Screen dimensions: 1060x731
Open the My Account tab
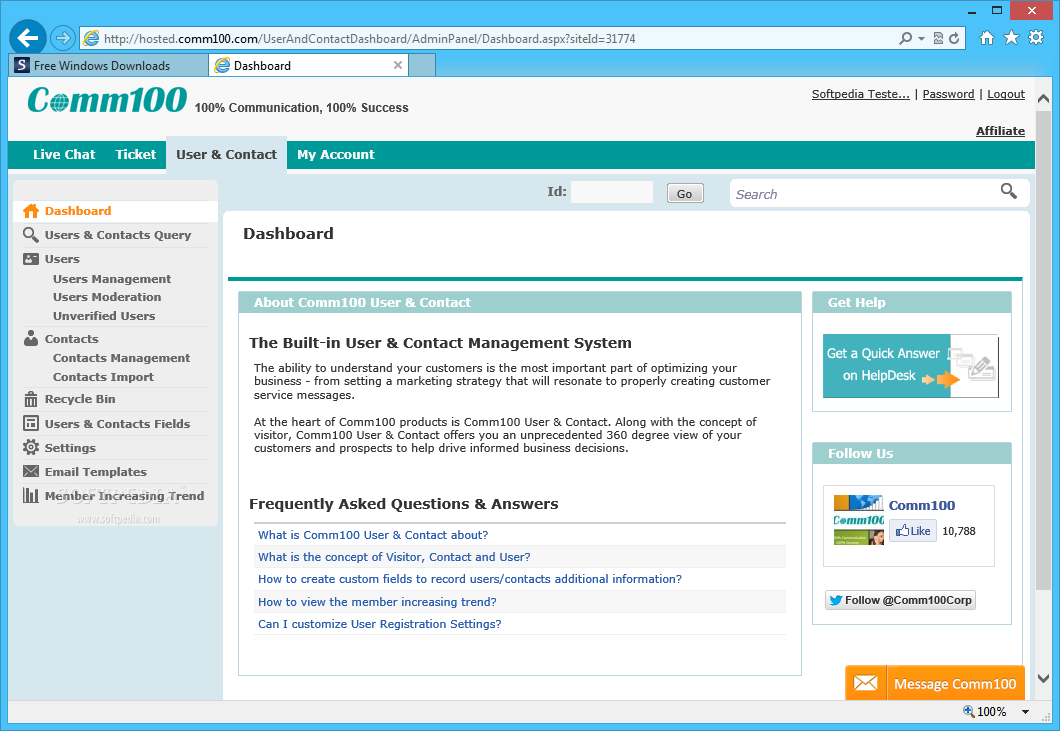coord(335,155)
